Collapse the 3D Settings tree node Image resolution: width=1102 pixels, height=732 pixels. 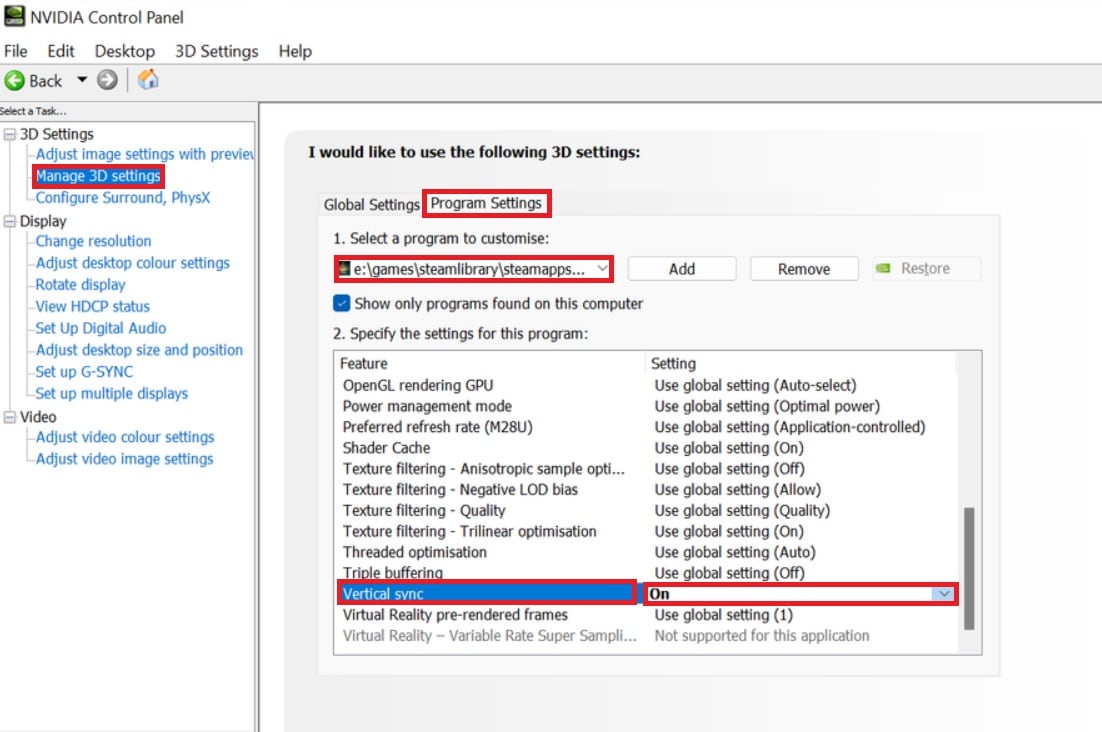10,134
